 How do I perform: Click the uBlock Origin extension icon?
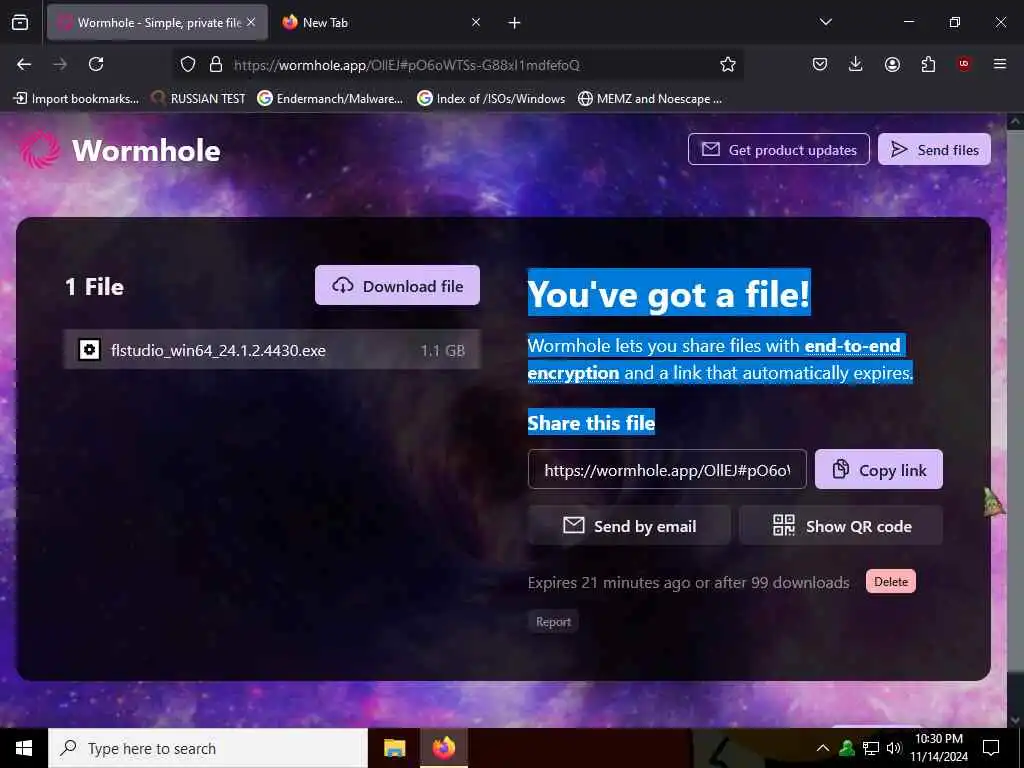(x=964, y=64)
